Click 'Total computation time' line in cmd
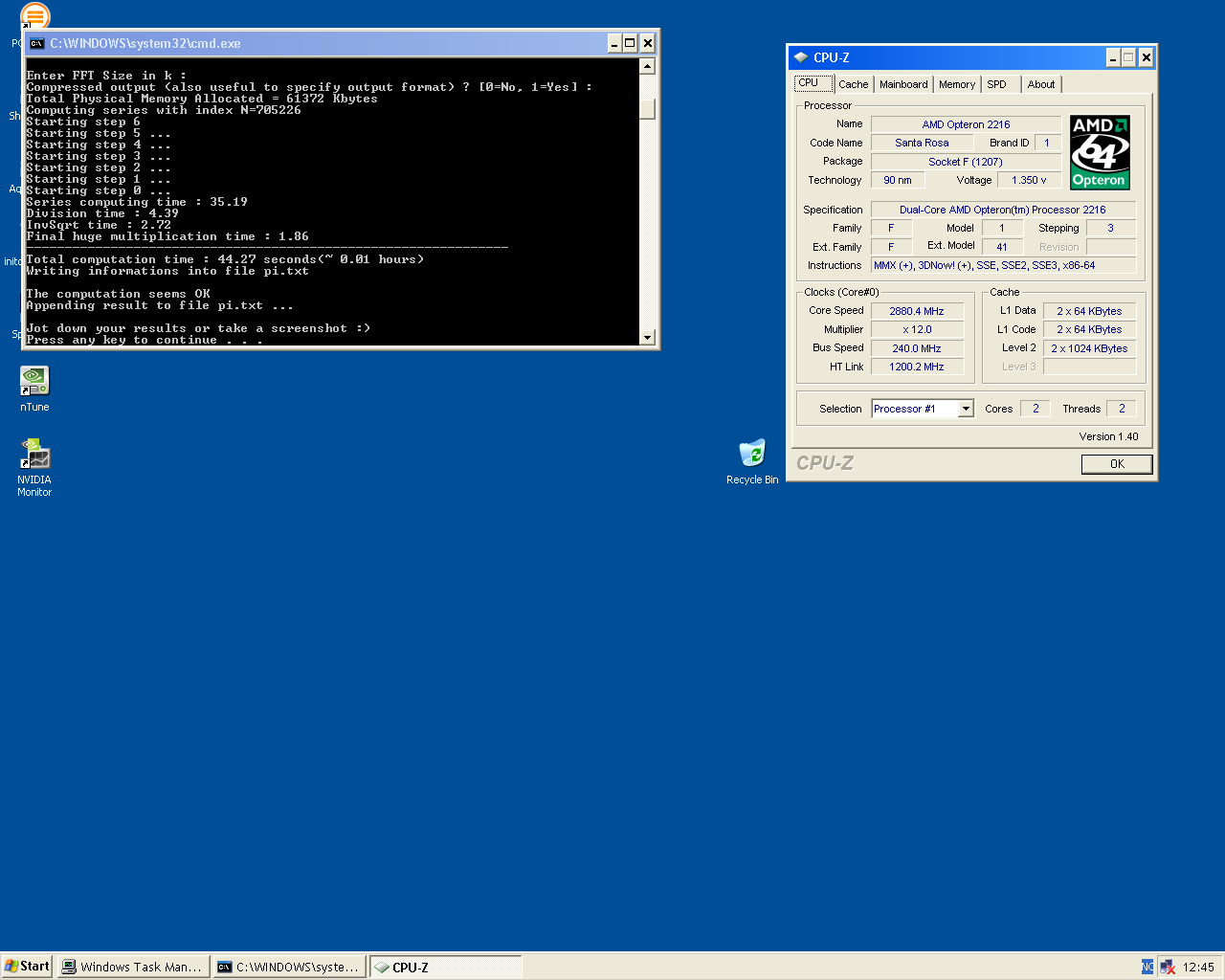1225x980 pixels. pyautogui.click(x=225, y=259)
